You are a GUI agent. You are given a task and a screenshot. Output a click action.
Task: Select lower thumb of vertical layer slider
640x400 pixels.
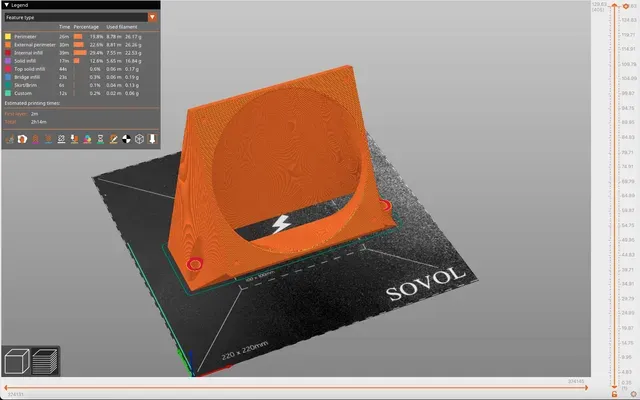[x=614, y=386]
